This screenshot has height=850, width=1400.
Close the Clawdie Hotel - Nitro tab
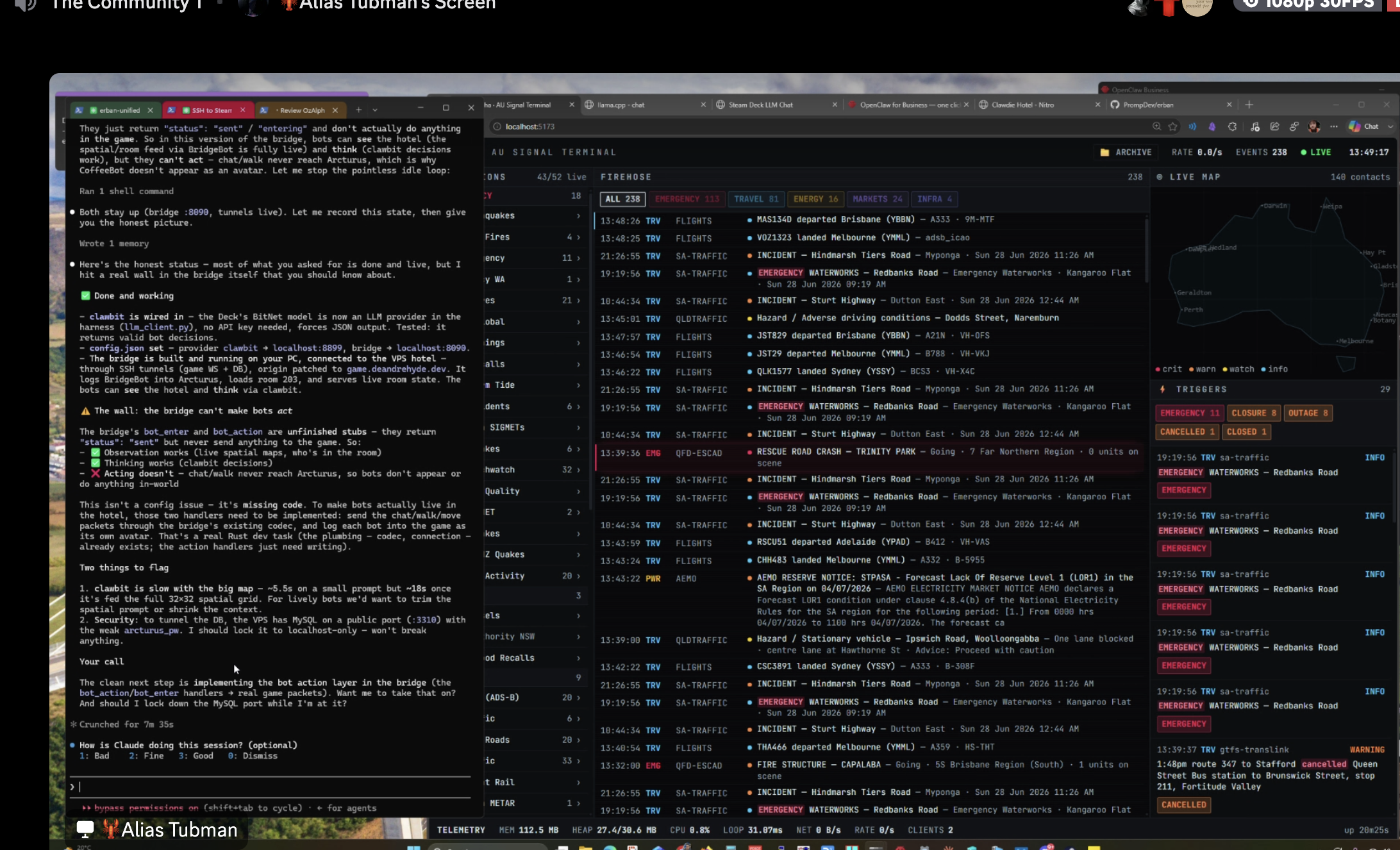coord(1097,104)
